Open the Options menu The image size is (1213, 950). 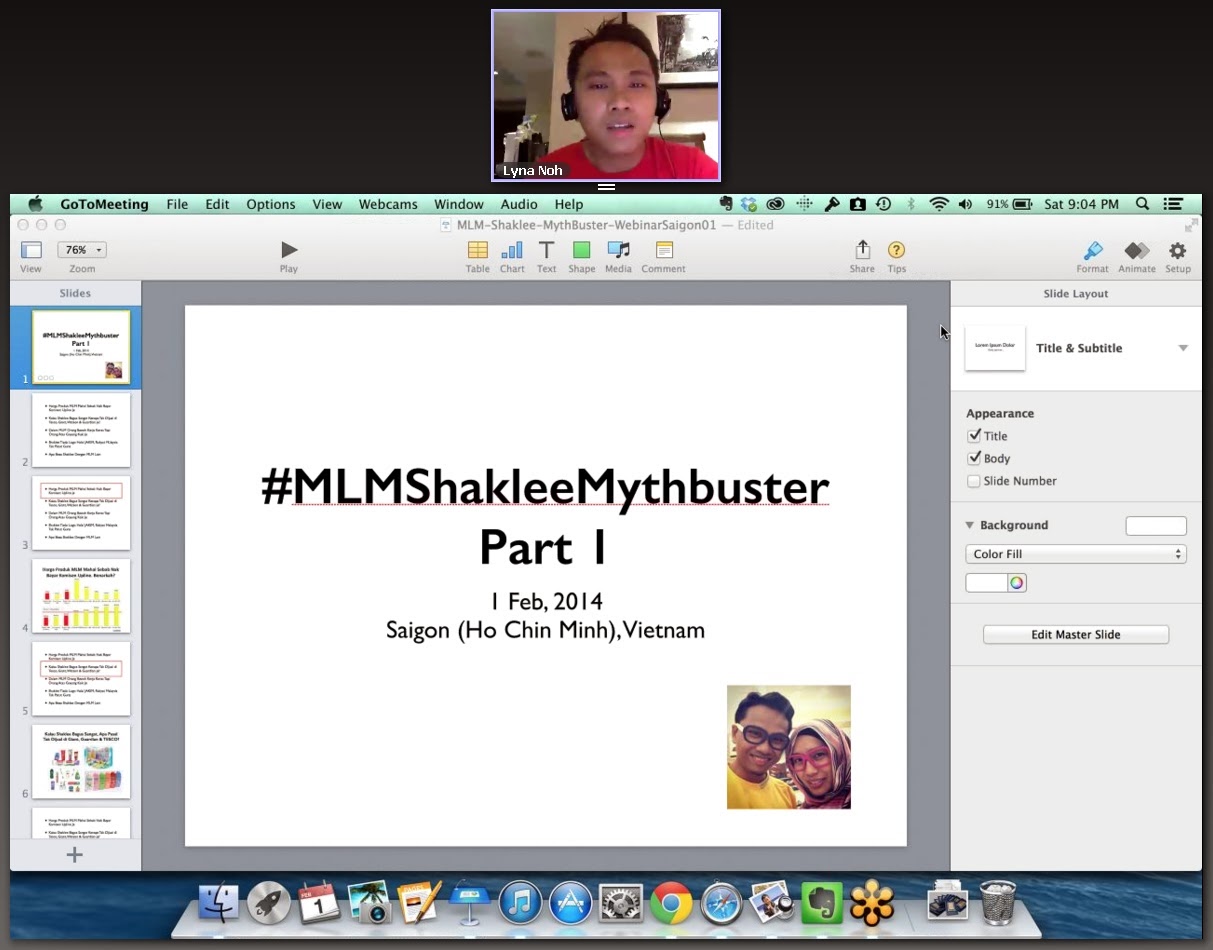point(271,204)
